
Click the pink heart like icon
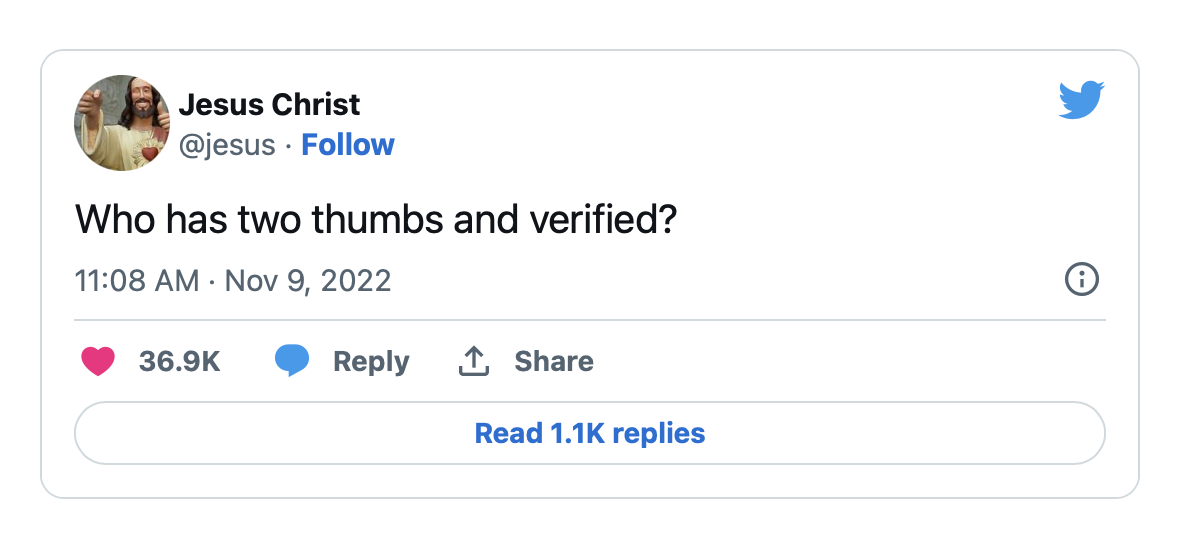tap(98, 361)
